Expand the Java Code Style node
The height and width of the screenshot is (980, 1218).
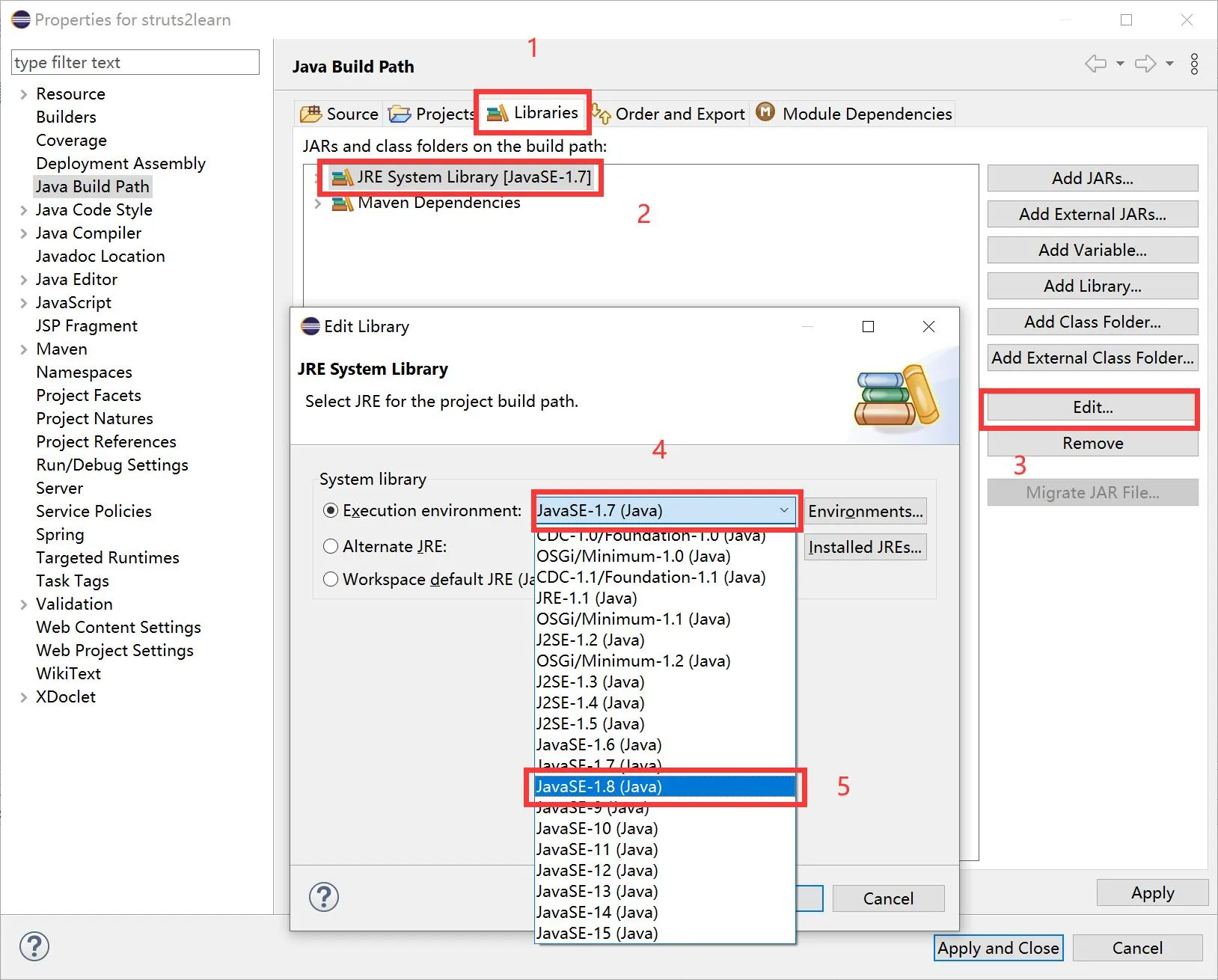coord(23,210)
